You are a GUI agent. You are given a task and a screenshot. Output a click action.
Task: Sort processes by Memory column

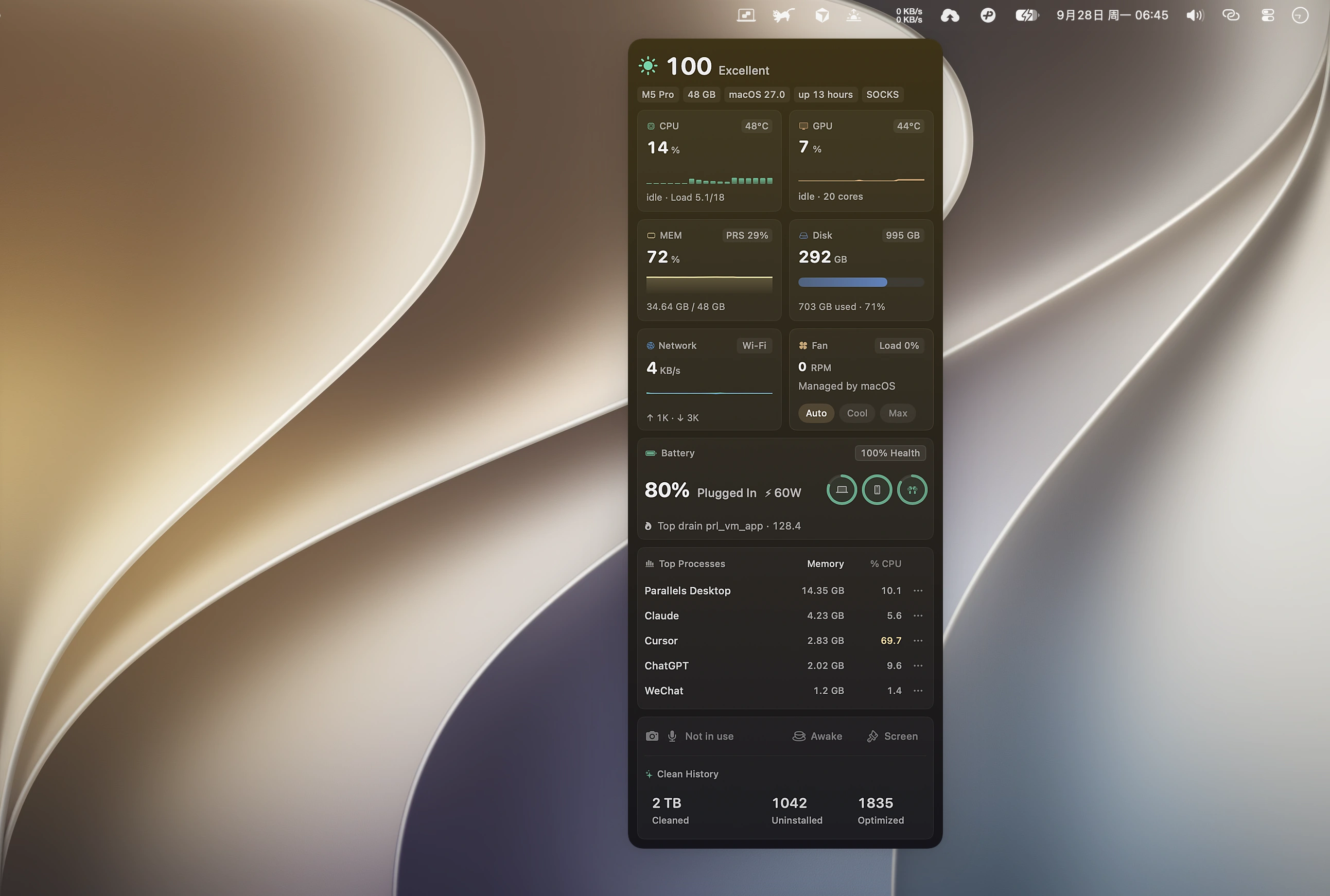[x=825, y=564]
